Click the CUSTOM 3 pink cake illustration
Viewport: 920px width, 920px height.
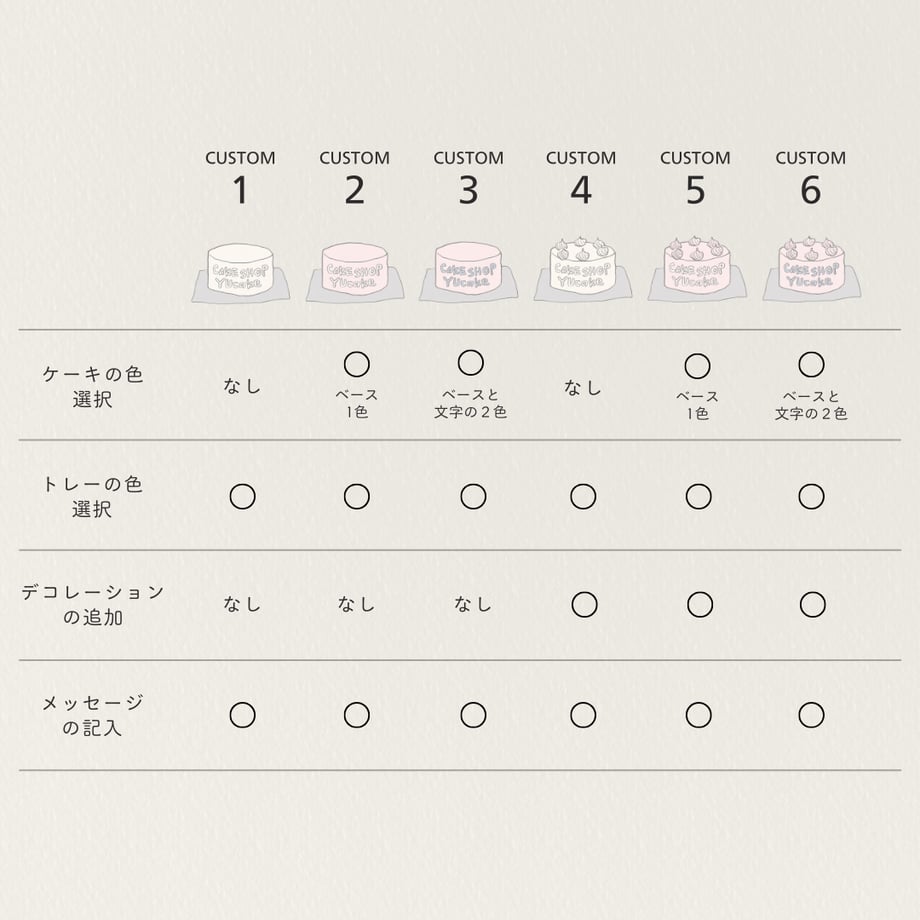[x=468, y=271]
